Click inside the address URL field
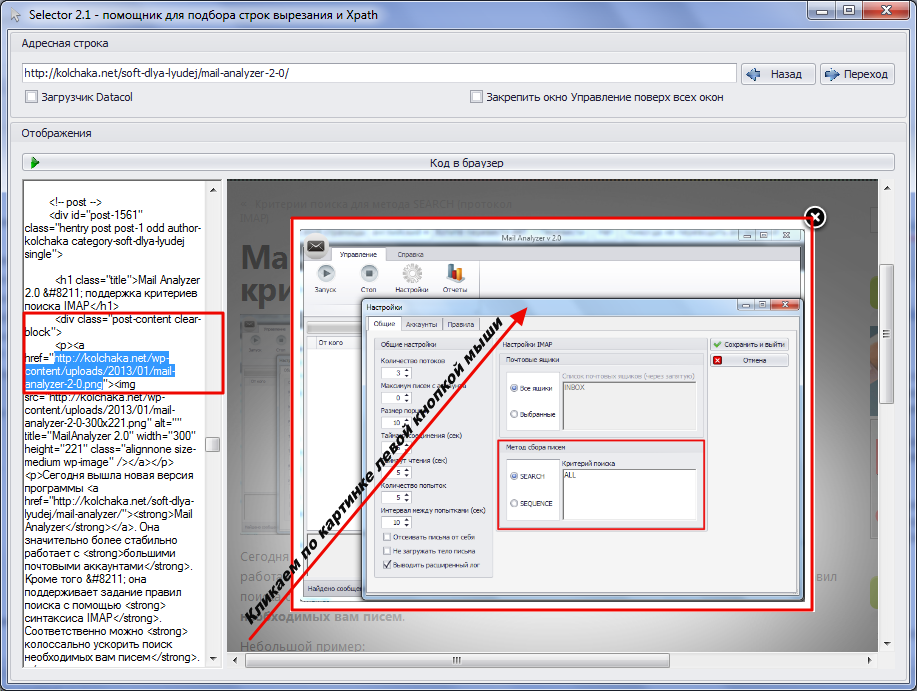Image resolution: width=917 pixels, height=691 pixels. click(379, 73)
